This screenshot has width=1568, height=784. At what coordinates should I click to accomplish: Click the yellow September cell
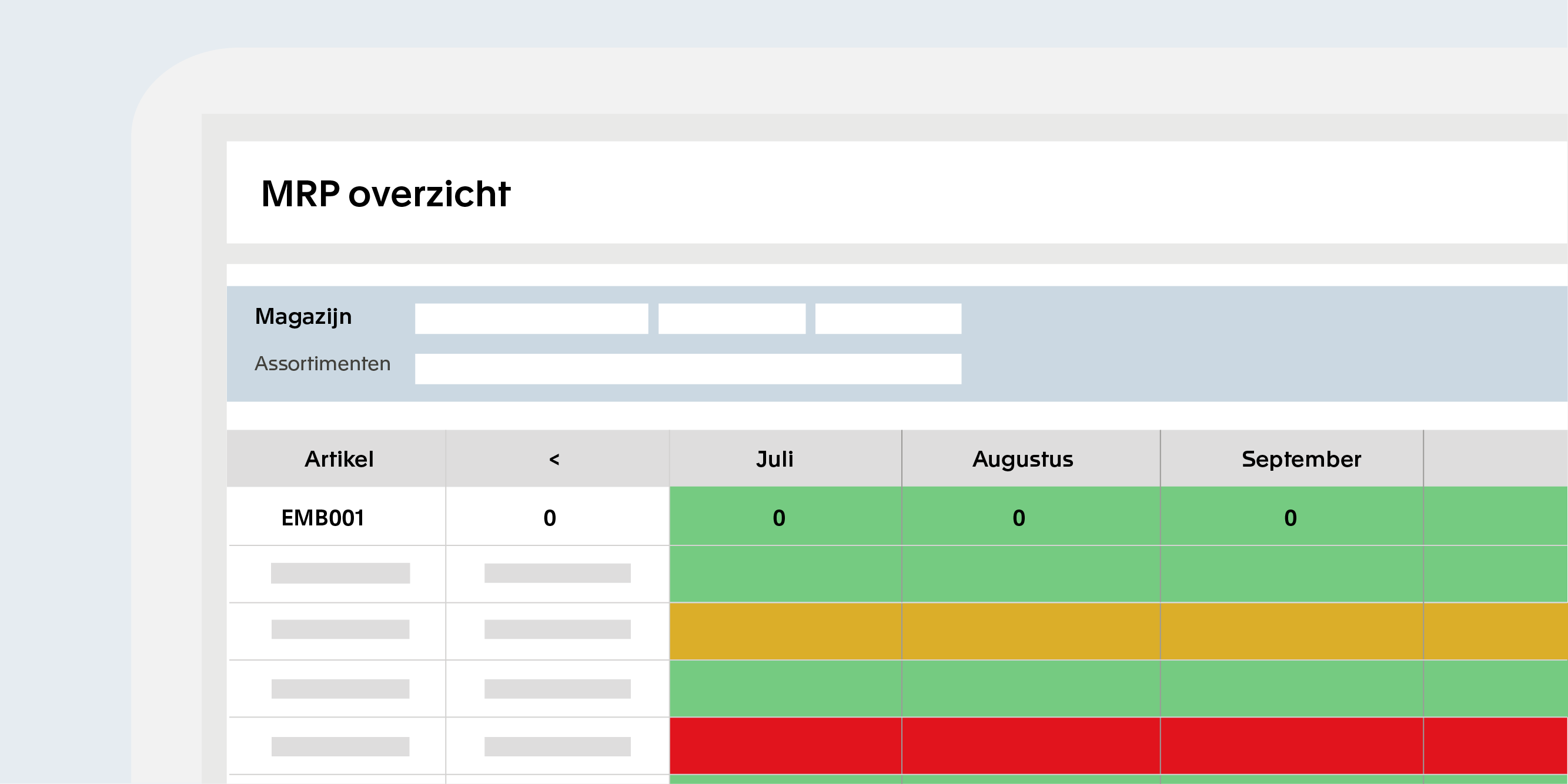[x=1291, y=631]
